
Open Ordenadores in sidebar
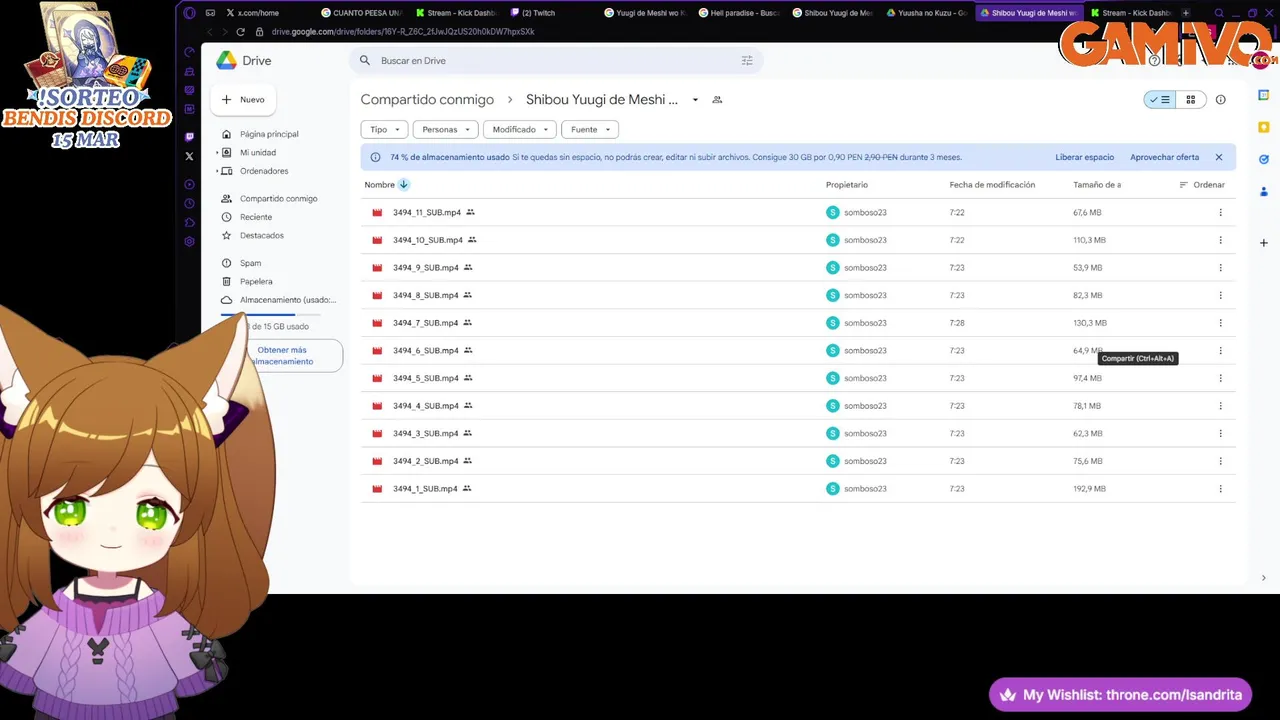click(264, 171)
